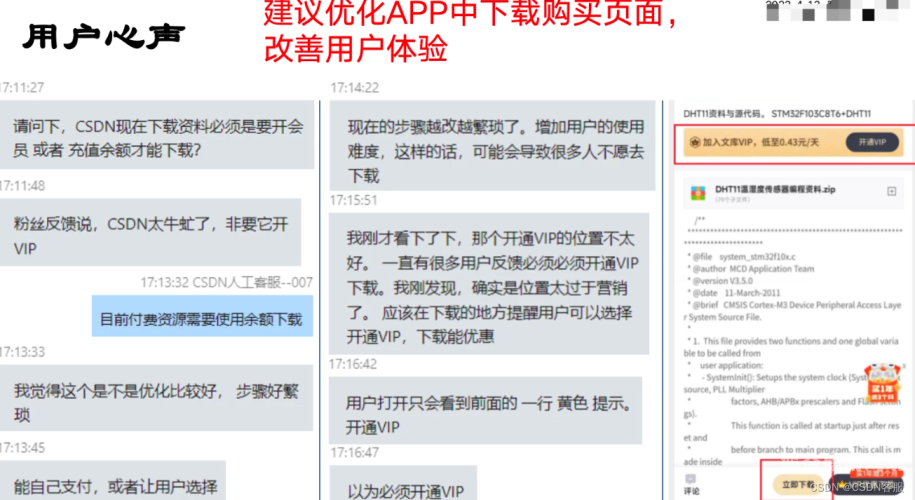The width and height of the screenshot is (915, 500).
Task: Select the resource title DHT11资料与源代码
Action: point(777,114)
